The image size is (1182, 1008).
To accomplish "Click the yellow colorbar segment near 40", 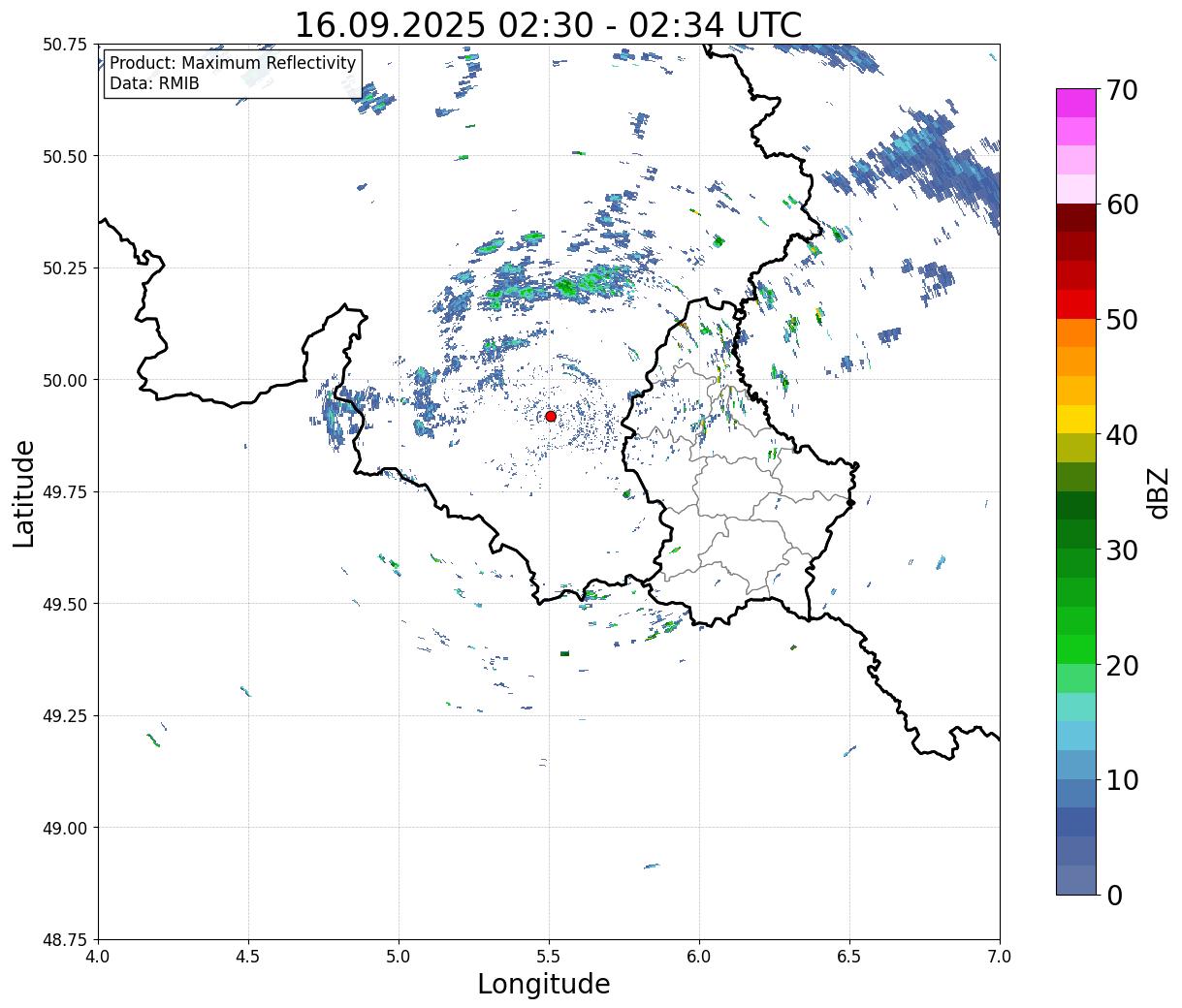I will point(1076,419).
